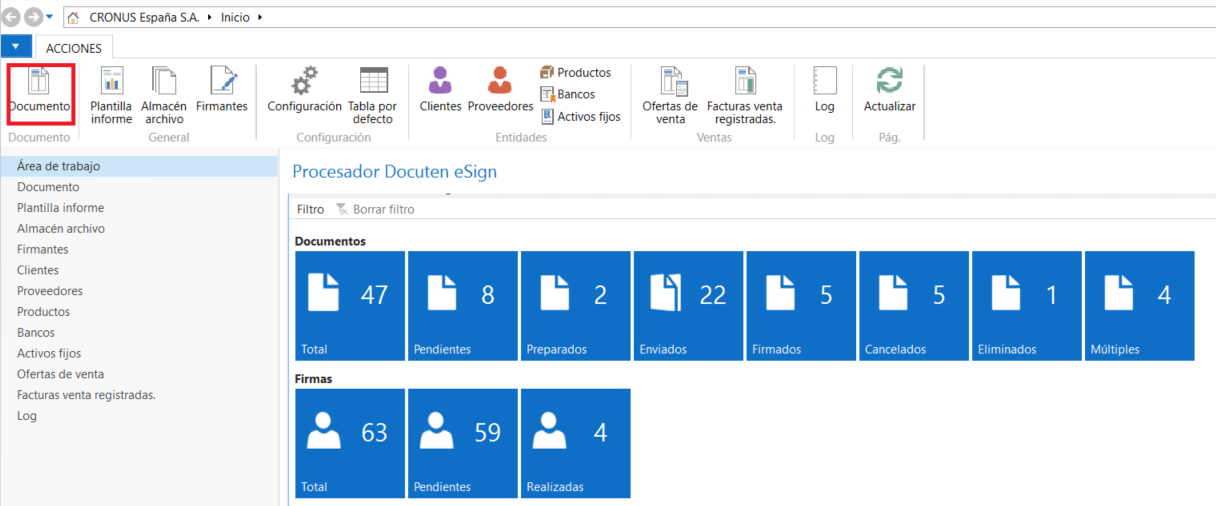Open Tabla por defecto icon
Screen dimensions: 1216x506
click(373, 96)
